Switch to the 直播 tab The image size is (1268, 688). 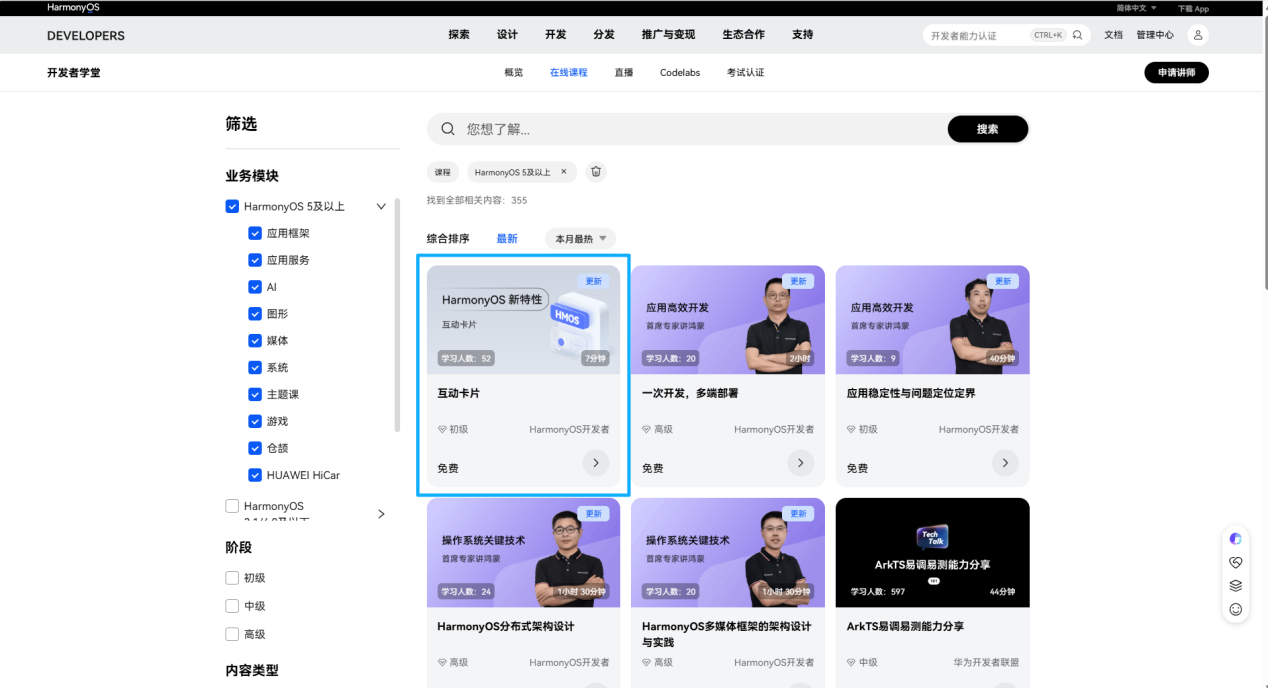[x=624, y=73]
